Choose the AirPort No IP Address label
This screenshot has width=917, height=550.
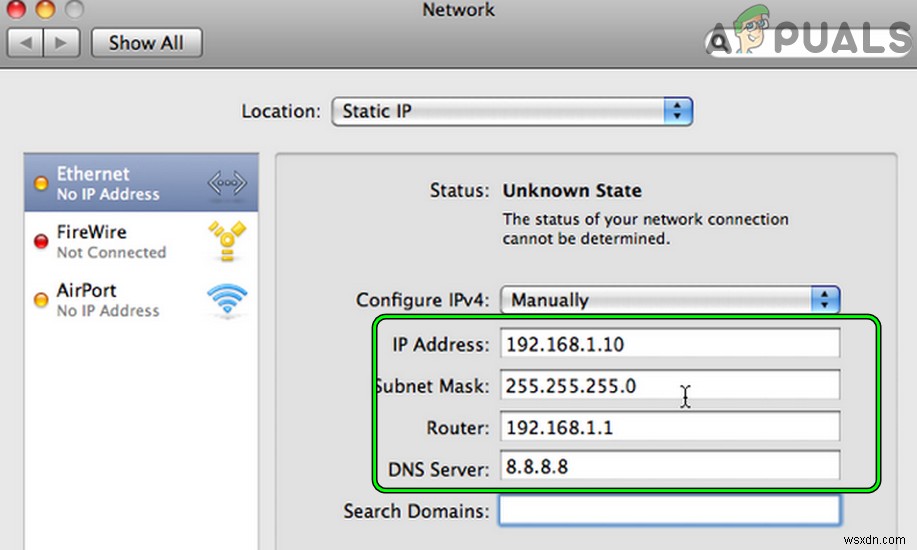click(107, 300)
